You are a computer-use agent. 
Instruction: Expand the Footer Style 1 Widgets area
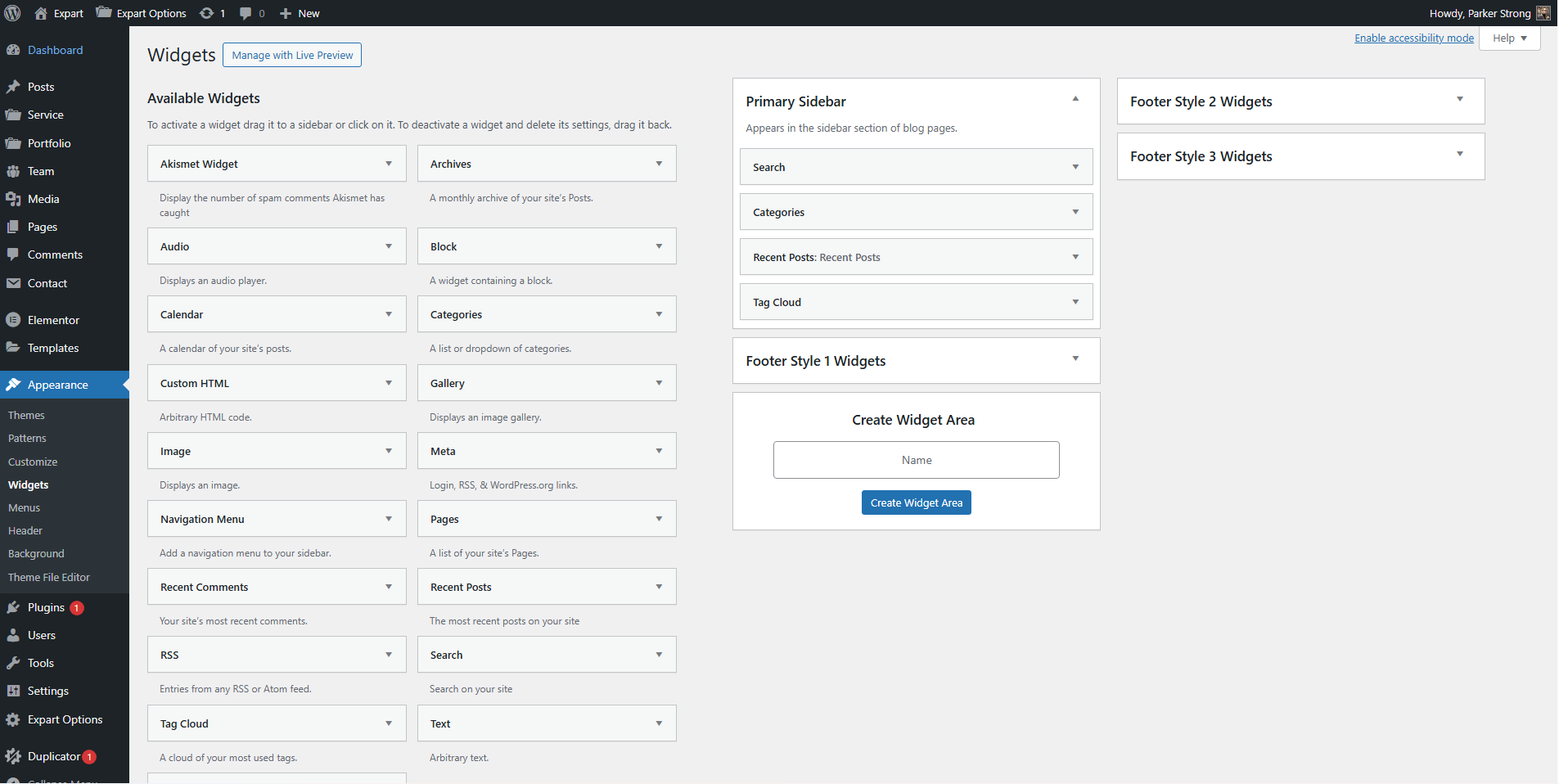1075,359
